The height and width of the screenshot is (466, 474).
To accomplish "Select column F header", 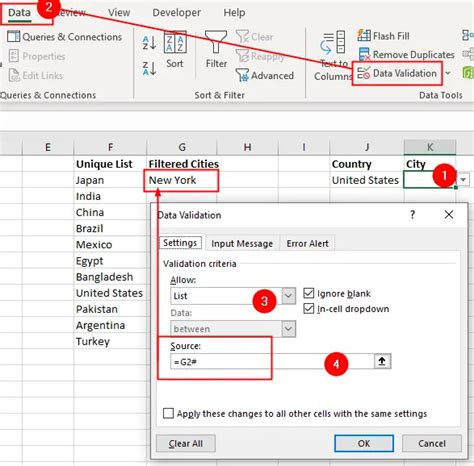I will [110, 147].
